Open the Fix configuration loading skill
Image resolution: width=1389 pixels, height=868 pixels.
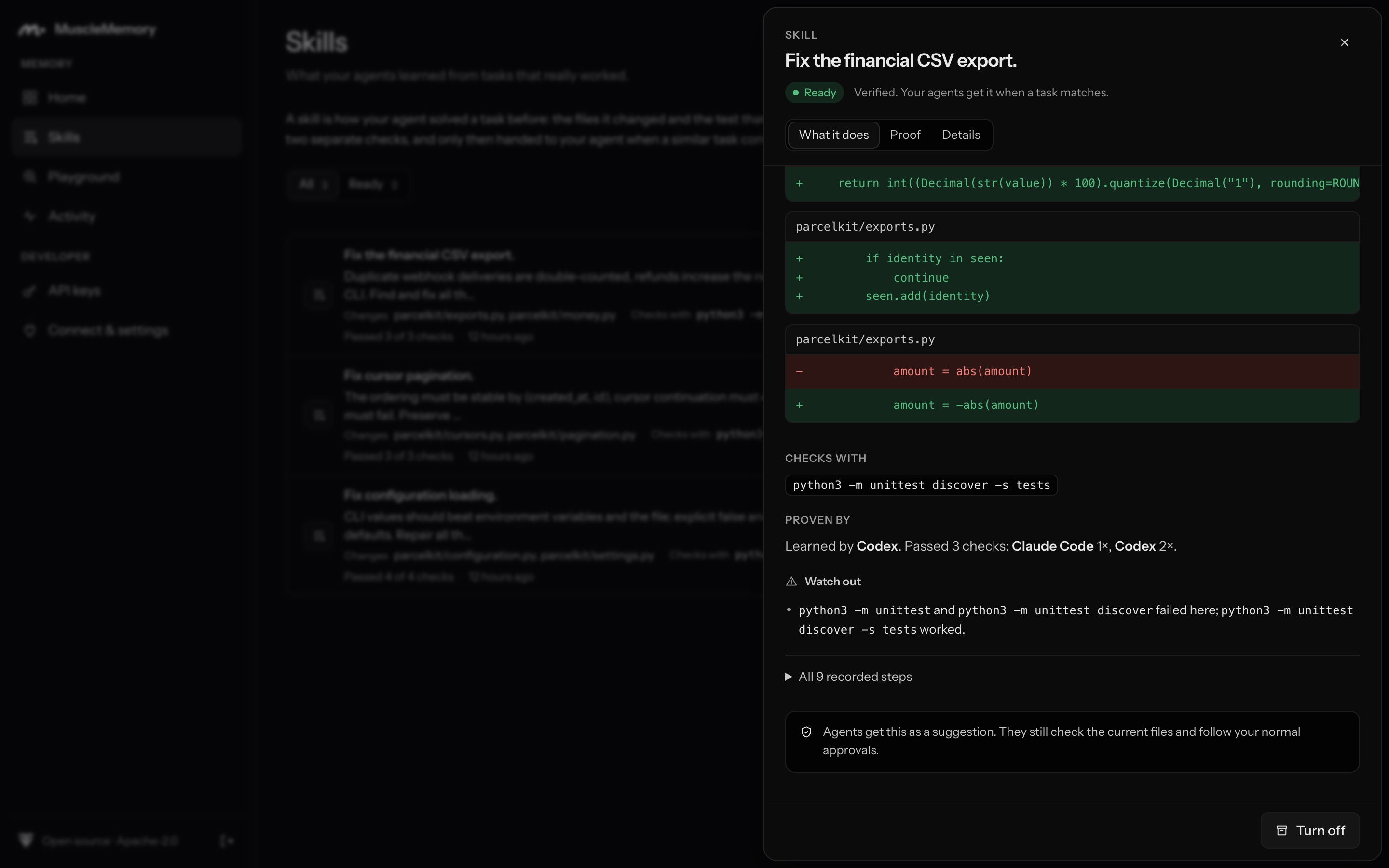click(524, 536)
